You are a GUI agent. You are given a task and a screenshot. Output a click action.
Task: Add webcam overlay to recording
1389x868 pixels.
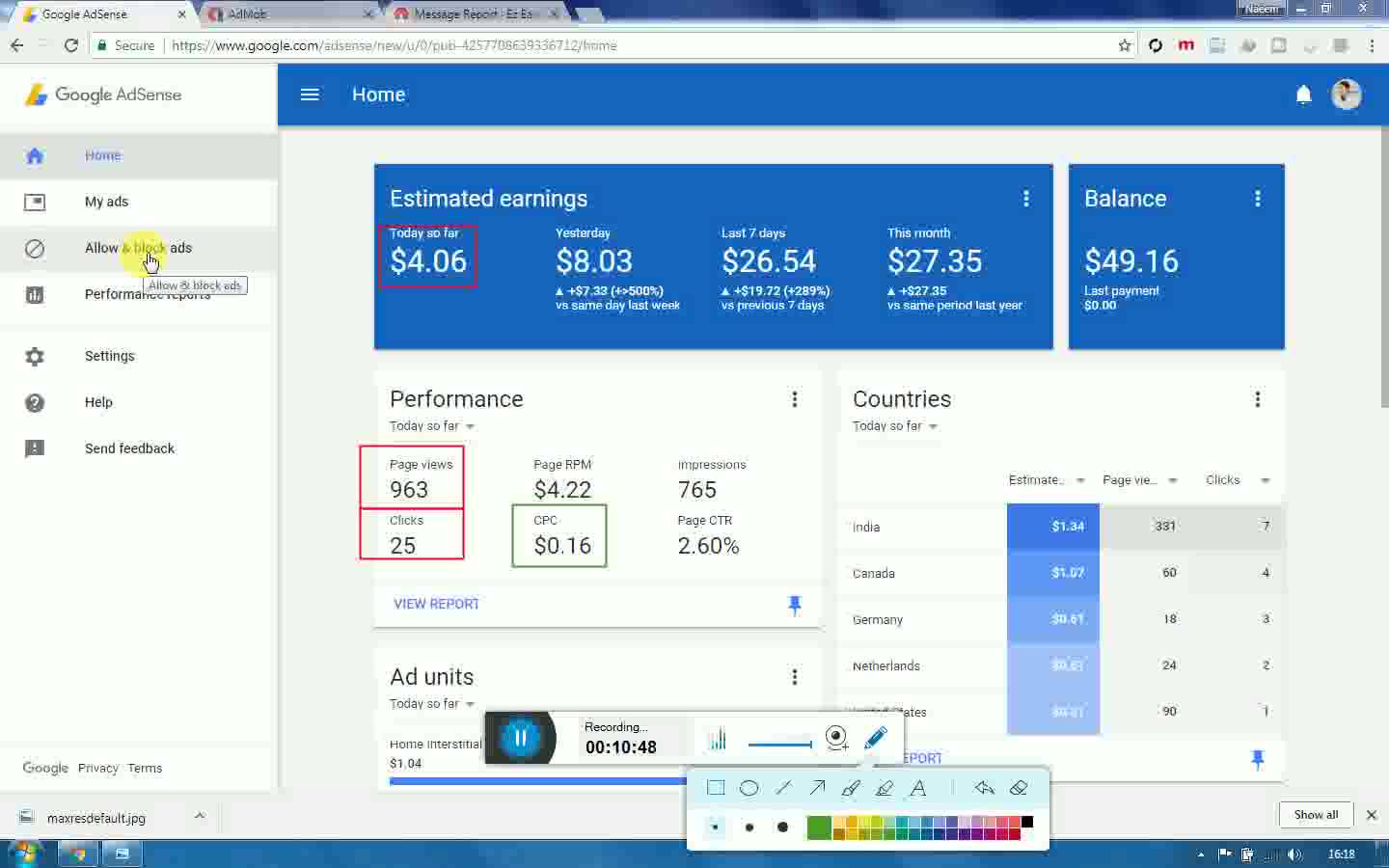(x=836, y=739)
